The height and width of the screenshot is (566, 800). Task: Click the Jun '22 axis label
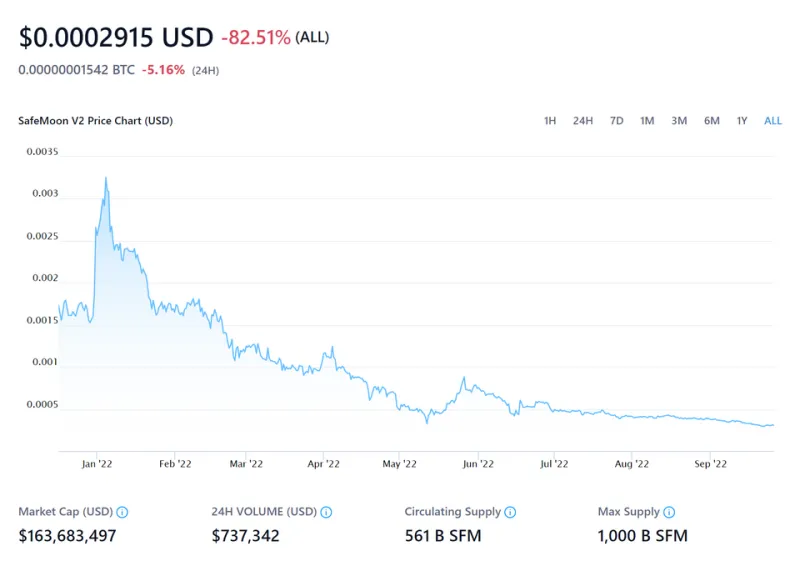click(478, 464)
